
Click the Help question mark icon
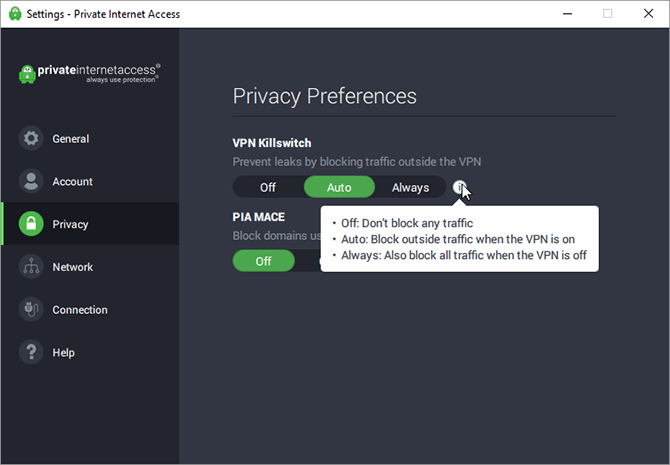pyautogui.click(x=31, y=352)
